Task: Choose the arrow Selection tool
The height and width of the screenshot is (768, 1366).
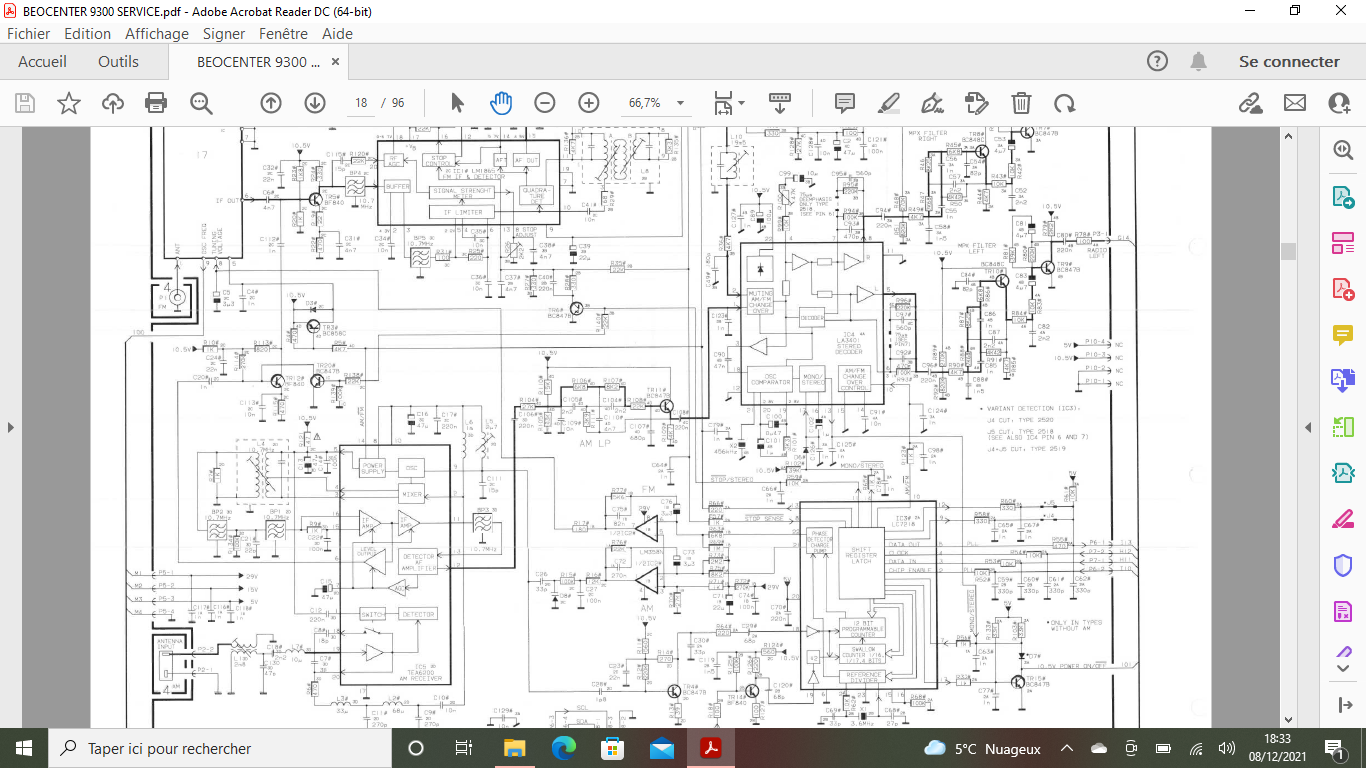Action: pos(458,103)
